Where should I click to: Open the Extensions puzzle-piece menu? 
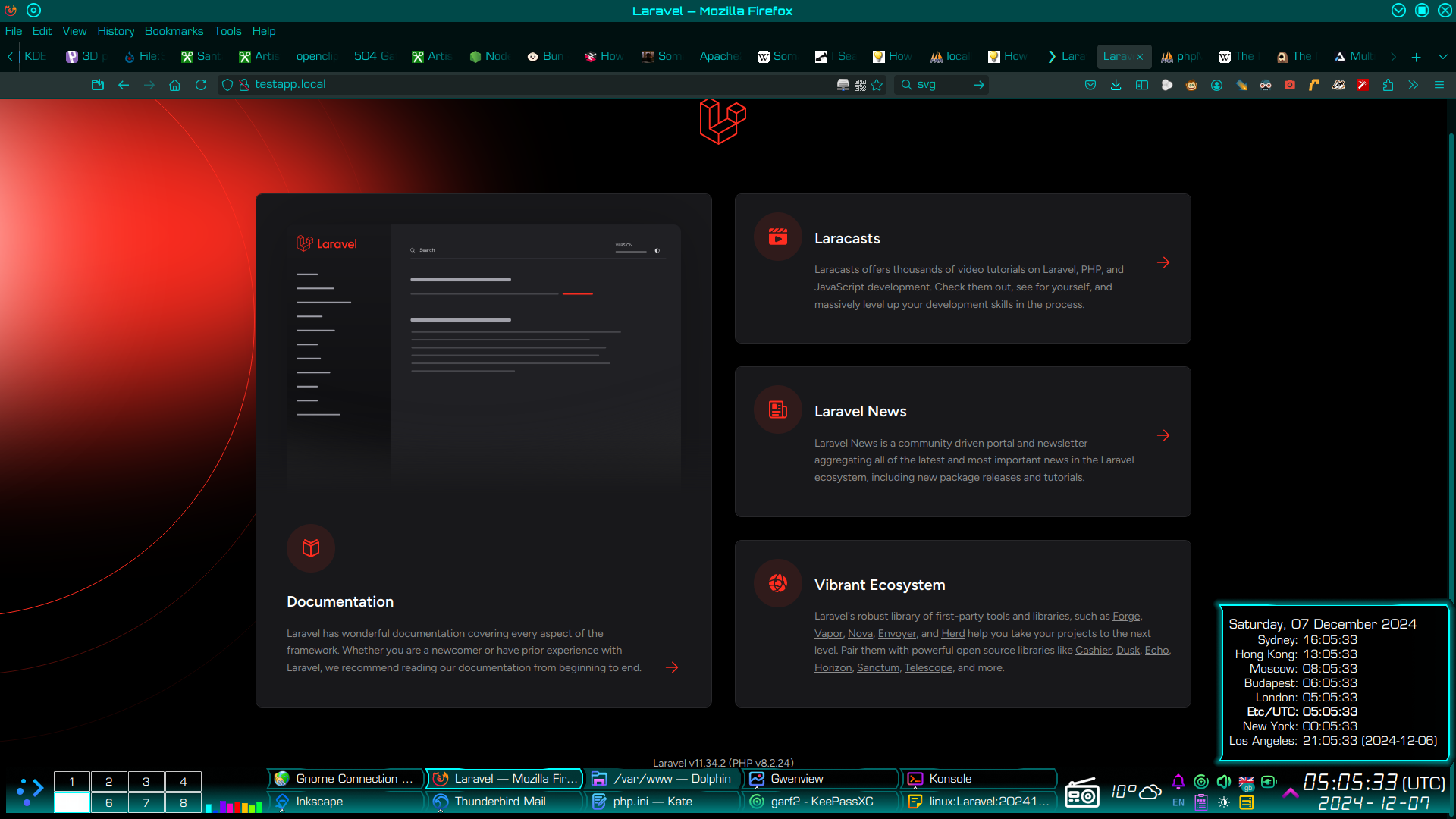tap(1388, 85)
